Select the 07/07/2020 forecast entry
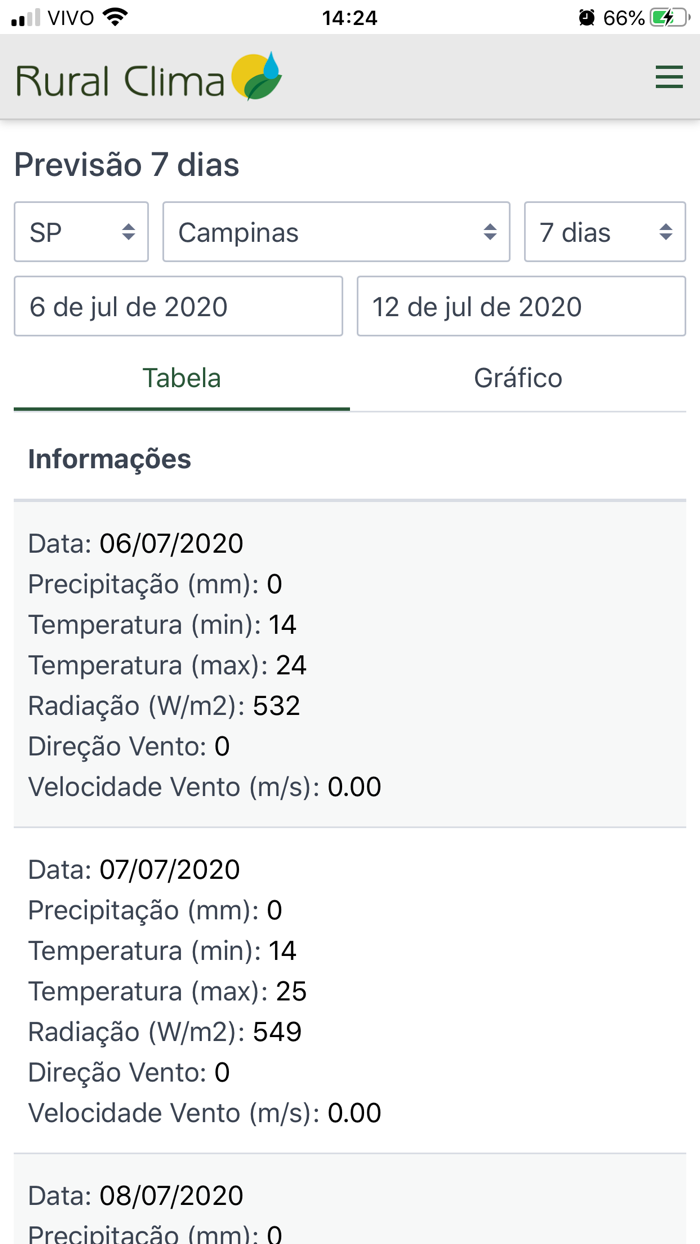 (350, 990)
